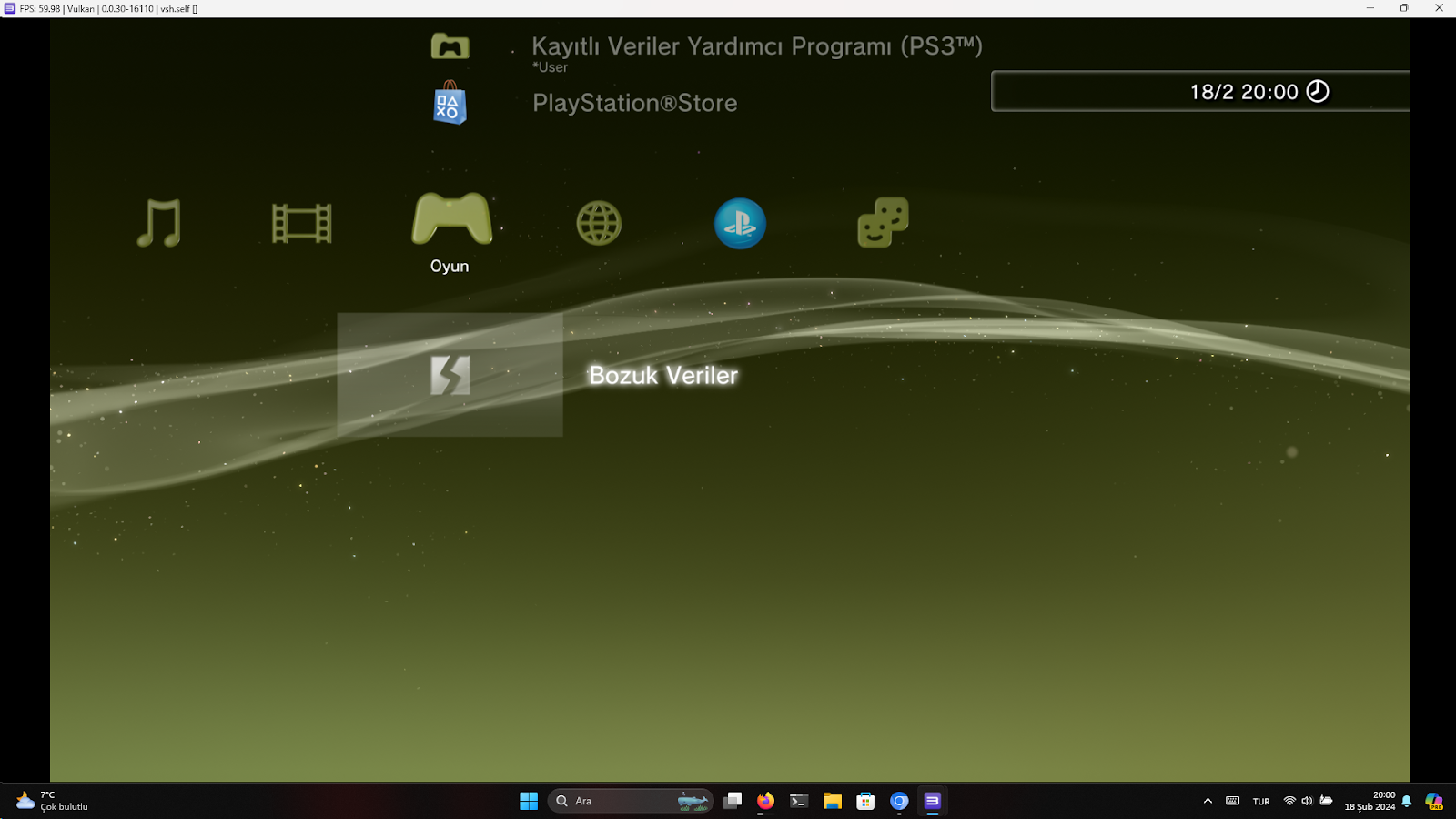Click the Kayıtlı Veriler Yardımcı Programı title
This screenshot has height=819, width=1456.
(757, 46)
